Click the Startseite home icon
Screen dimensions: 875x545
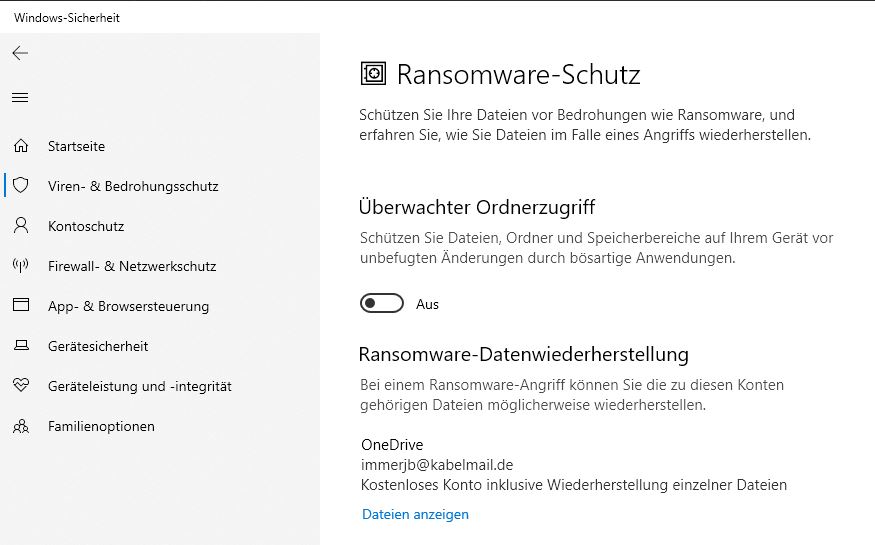click(x=21, y=146)
